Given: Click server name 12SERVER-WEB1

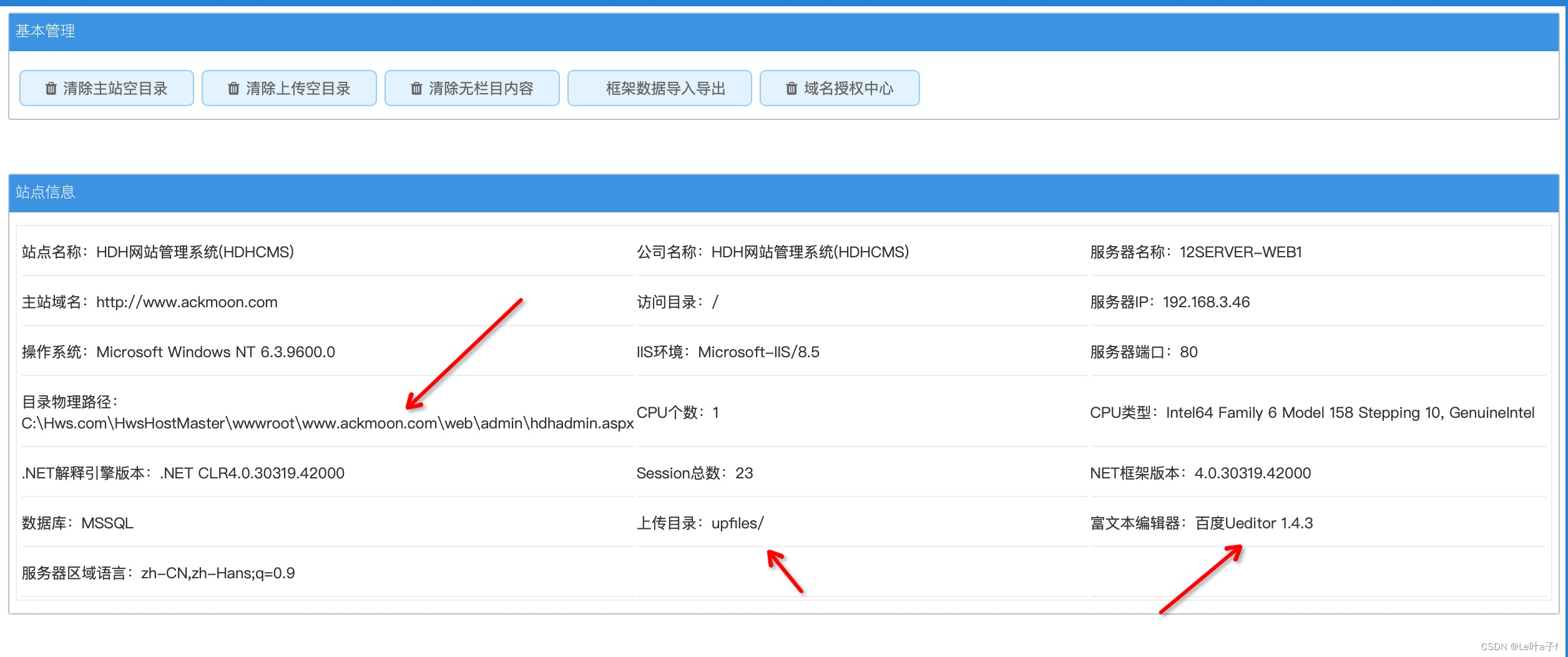Looking at the screenshot, I should click(1241, 252).
